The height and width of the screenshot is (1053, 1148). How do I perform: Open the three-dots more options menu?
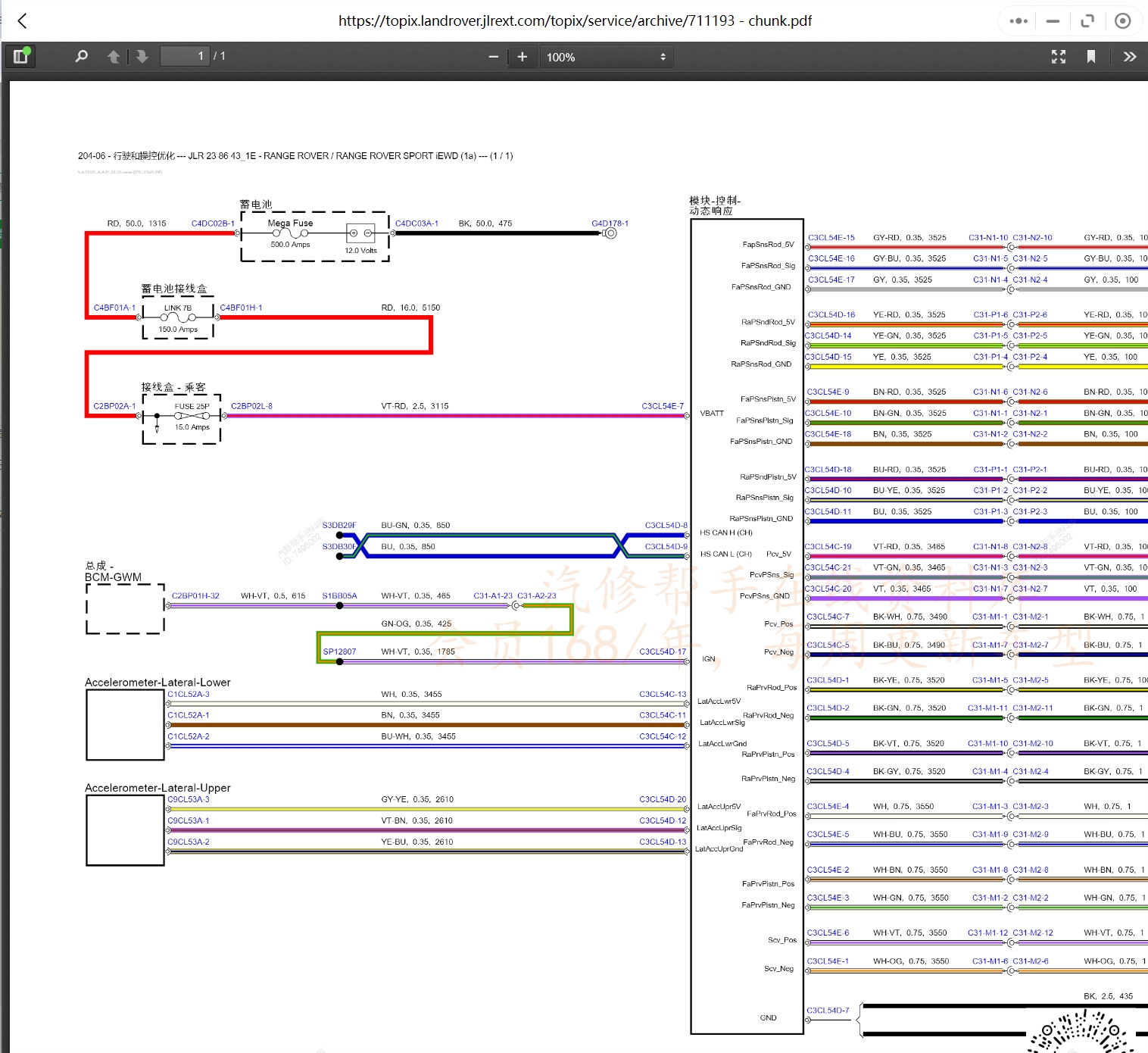point(1019,21)
